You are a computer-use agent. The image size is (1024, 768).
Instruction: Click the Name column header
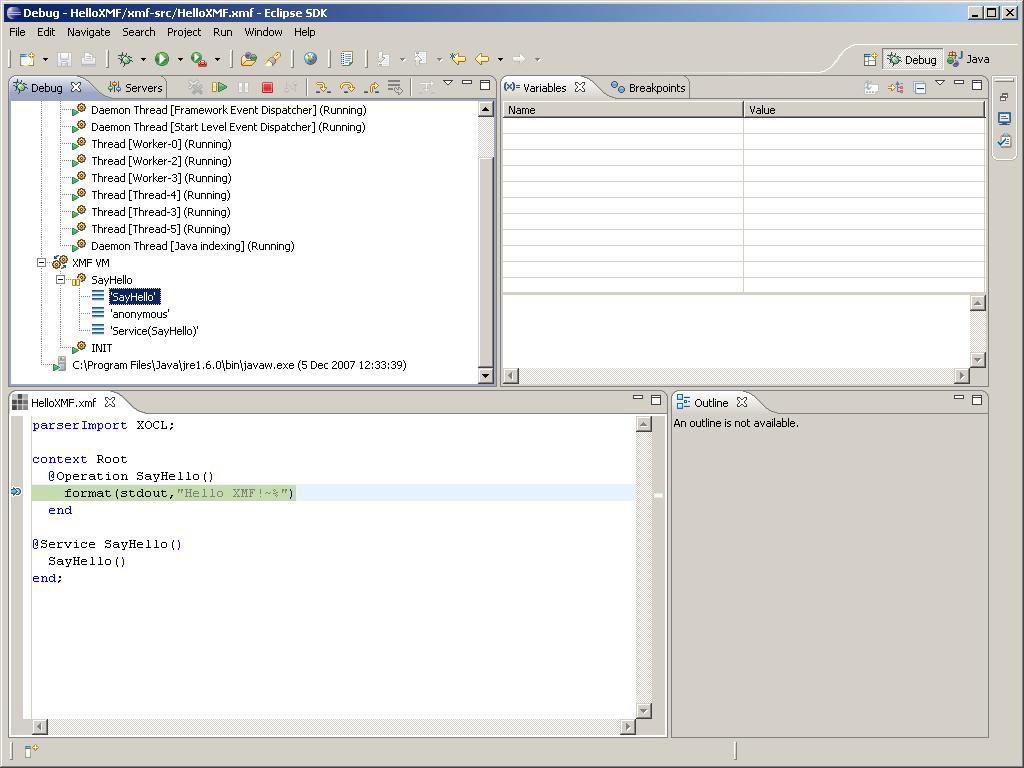click(x=622, y=110)
